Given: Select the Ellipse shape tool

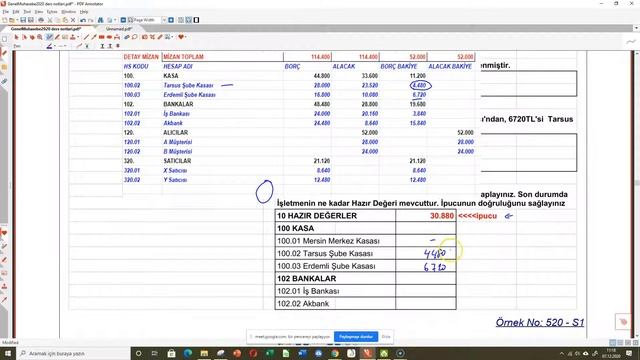Looking at the screenshot, I should point(109,37).
